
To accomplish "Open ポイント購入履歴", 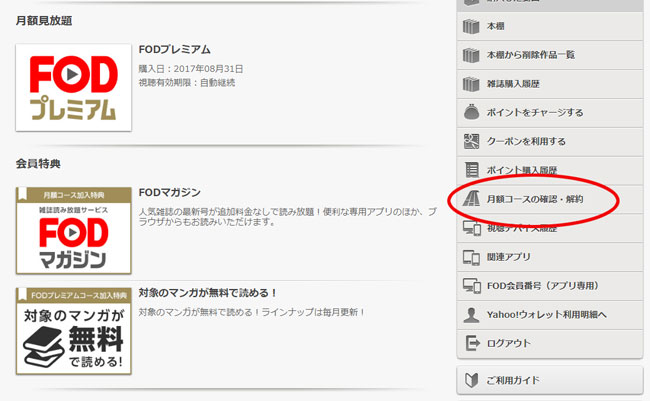I will 550,170.
